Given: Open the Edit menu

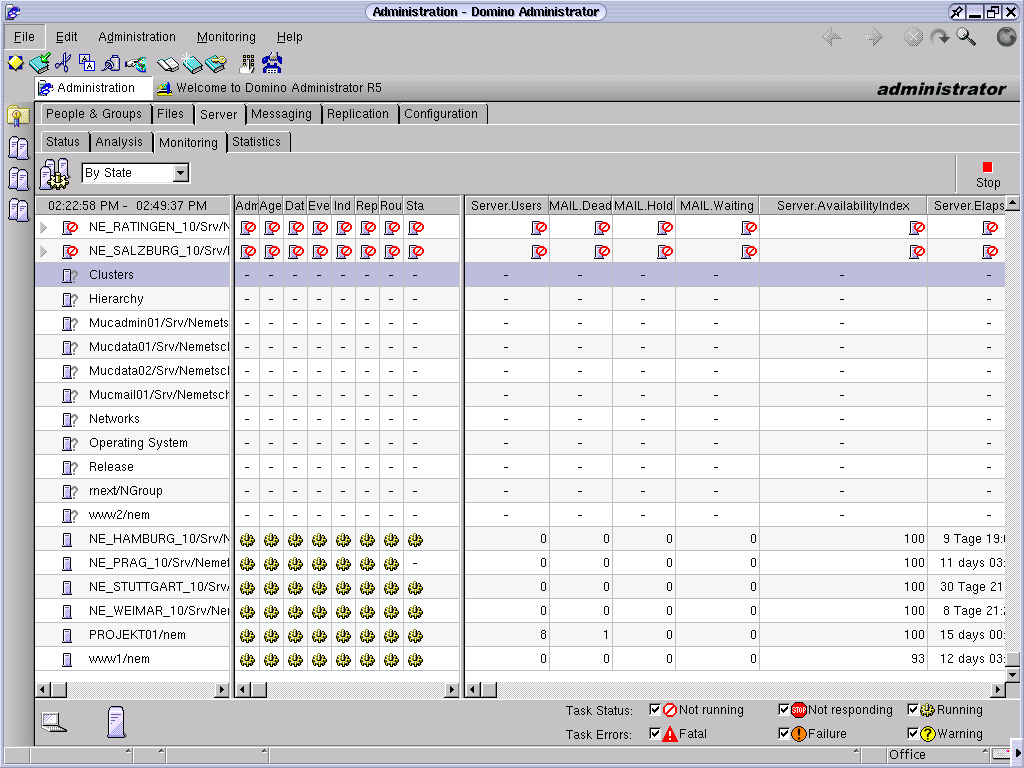Looking at the screenshot, I should click(66, 37).
